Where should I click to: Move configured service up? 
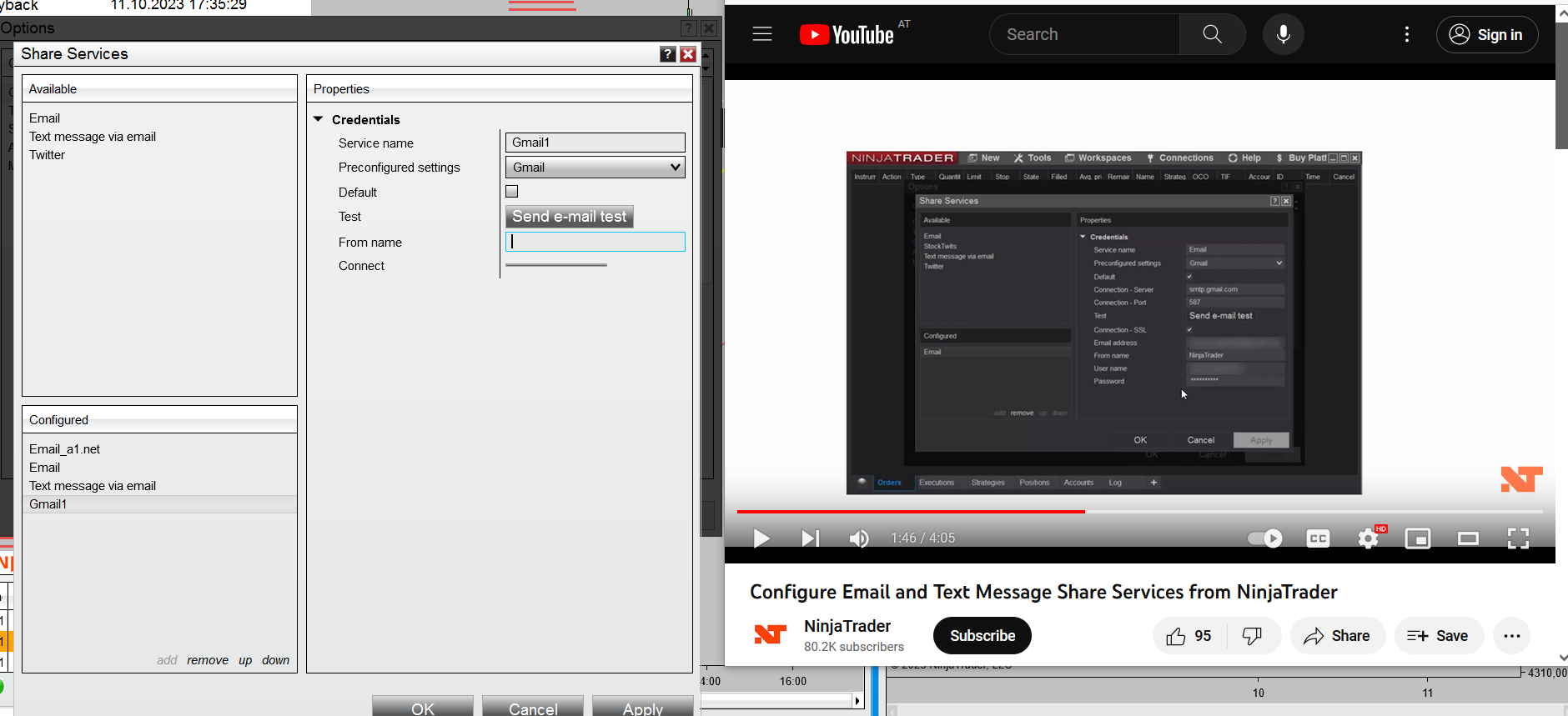click(245, 660)
